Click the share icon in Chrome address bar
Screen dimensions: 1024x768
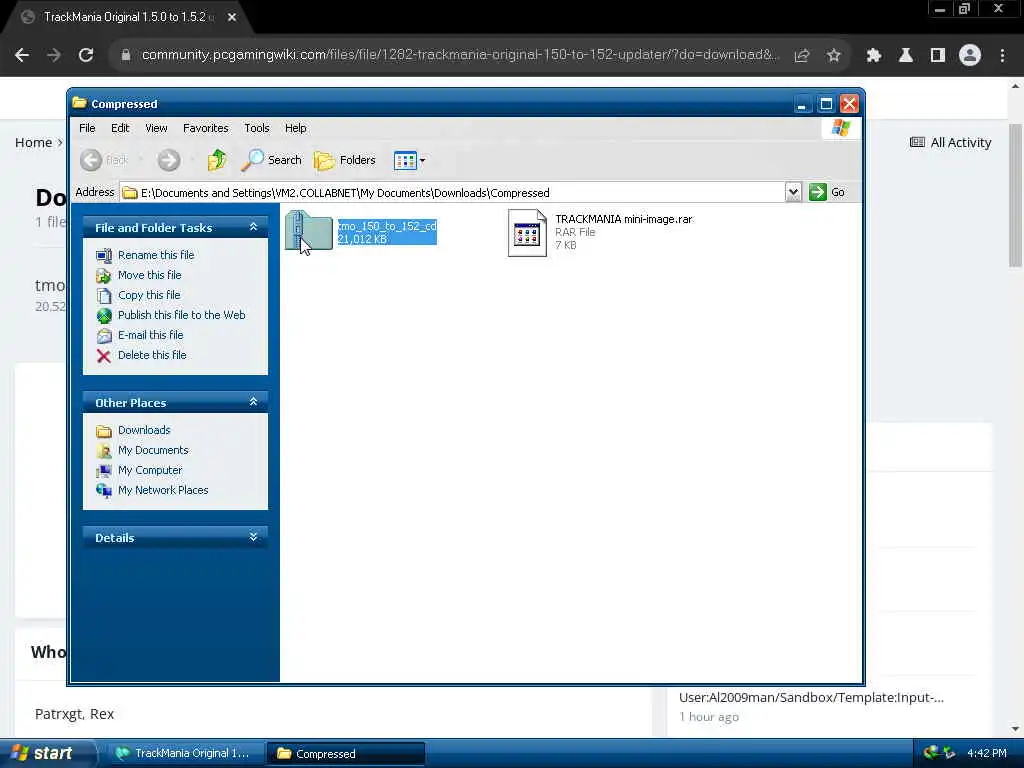pos(802,56)
